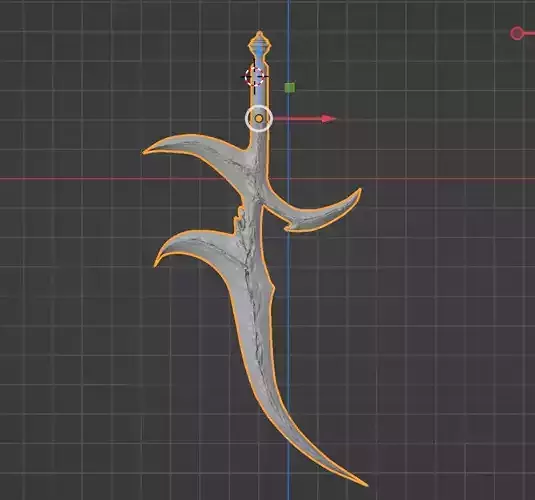The image size is (535, 500).
Task: Click the 3D cursor crosshair on the sword hilt
Action: coord(255,77)
